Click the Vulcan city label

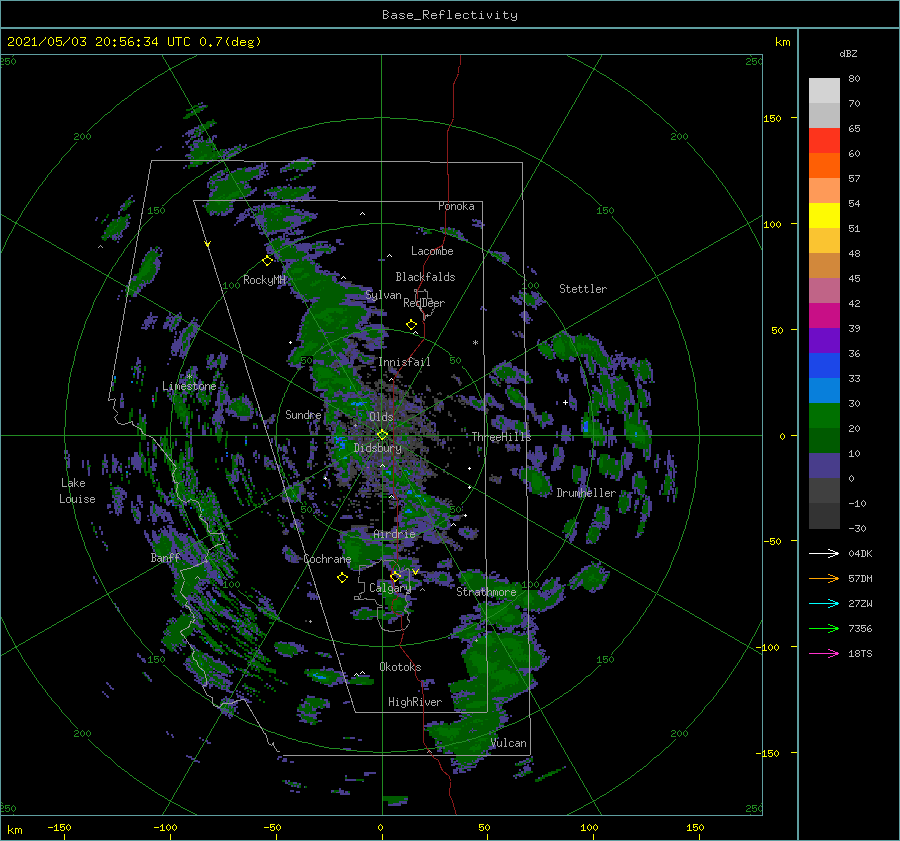pyautogui.click(x=509, y=743)
